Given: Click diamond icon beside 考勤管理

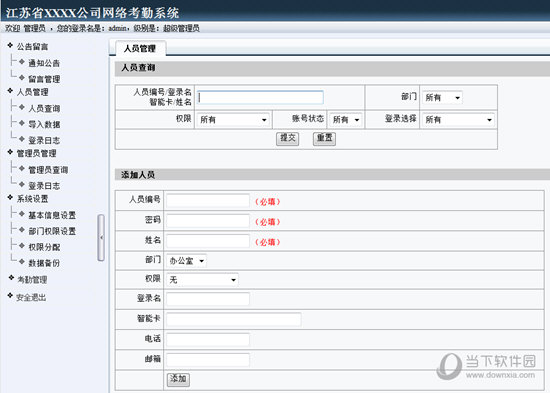Looking at the screenshot, I should (11, 278).
